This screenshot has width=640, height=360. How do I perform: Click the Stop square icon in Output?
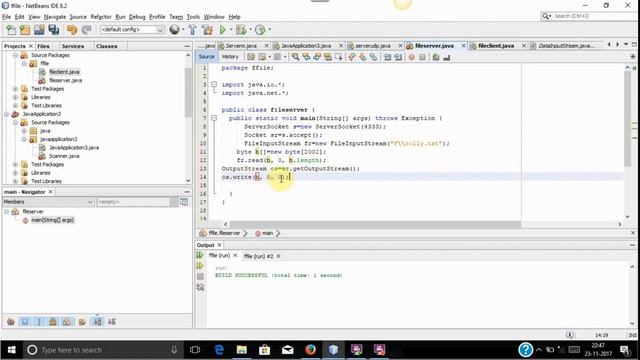pyautogui.click(x=200, y=277)
